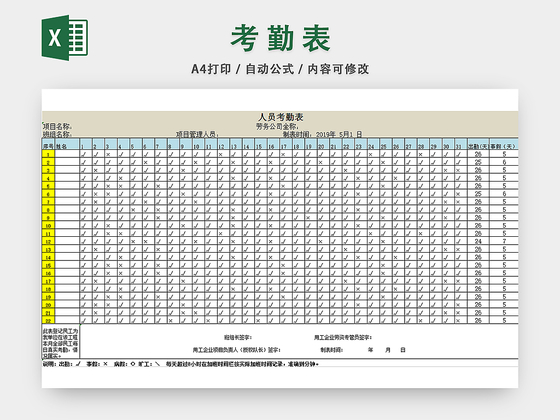
Task: Click yellow serial number cell 16
Action: (x=48, y=273)
